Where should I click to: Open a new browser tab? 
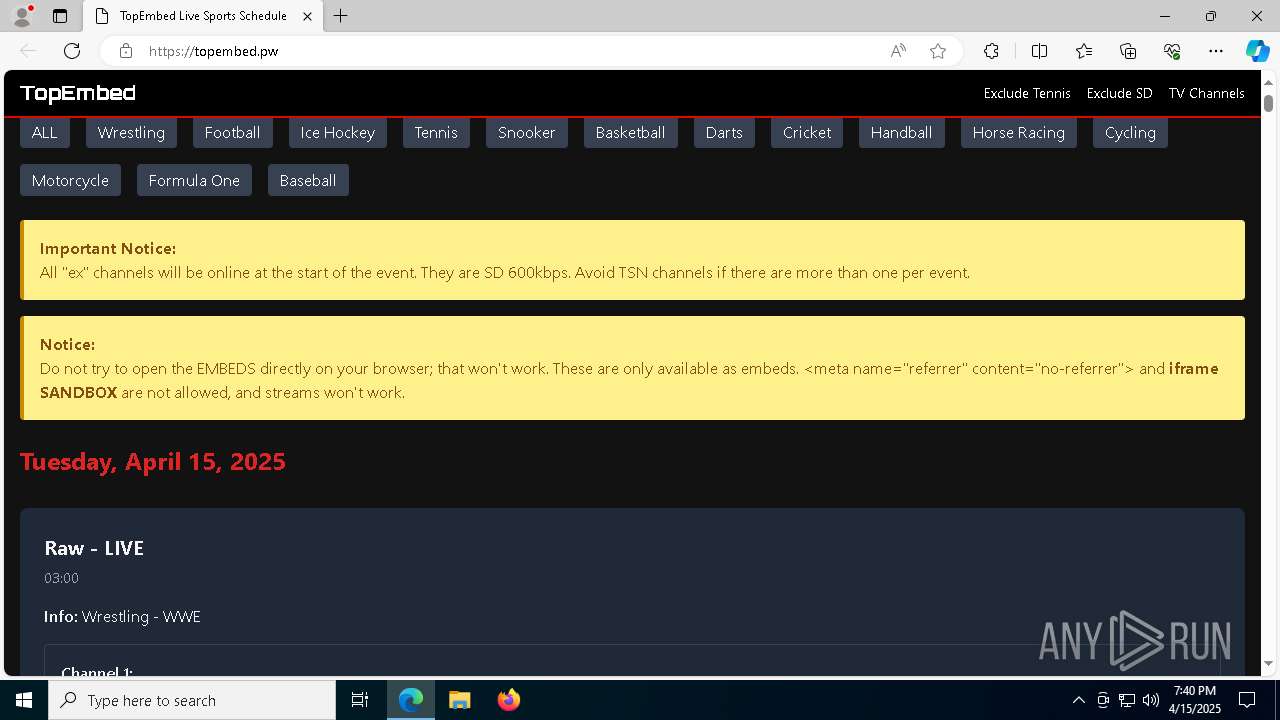coord(341,16)
